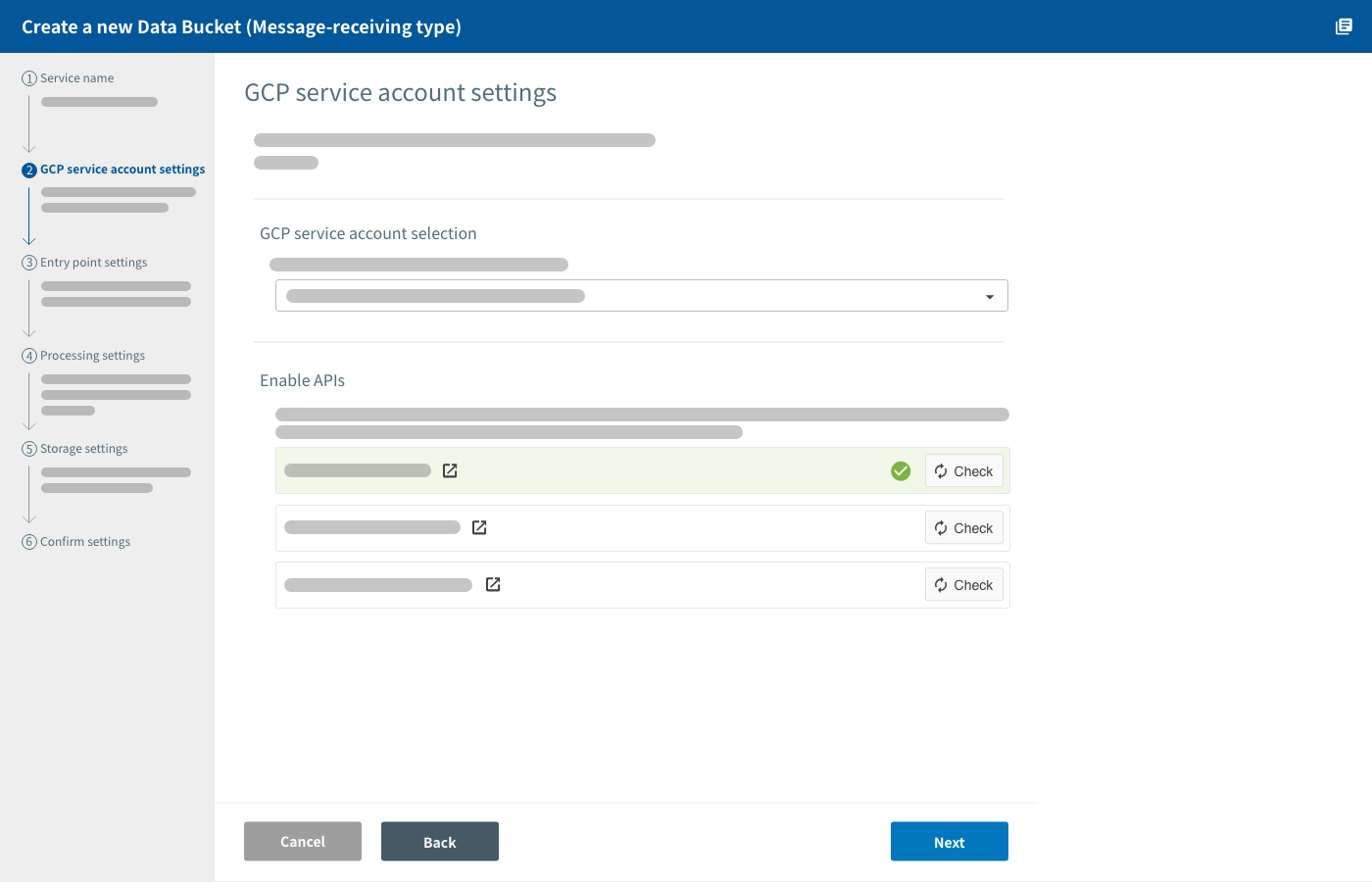Click the Enable APIs section label

pos(303,380)
